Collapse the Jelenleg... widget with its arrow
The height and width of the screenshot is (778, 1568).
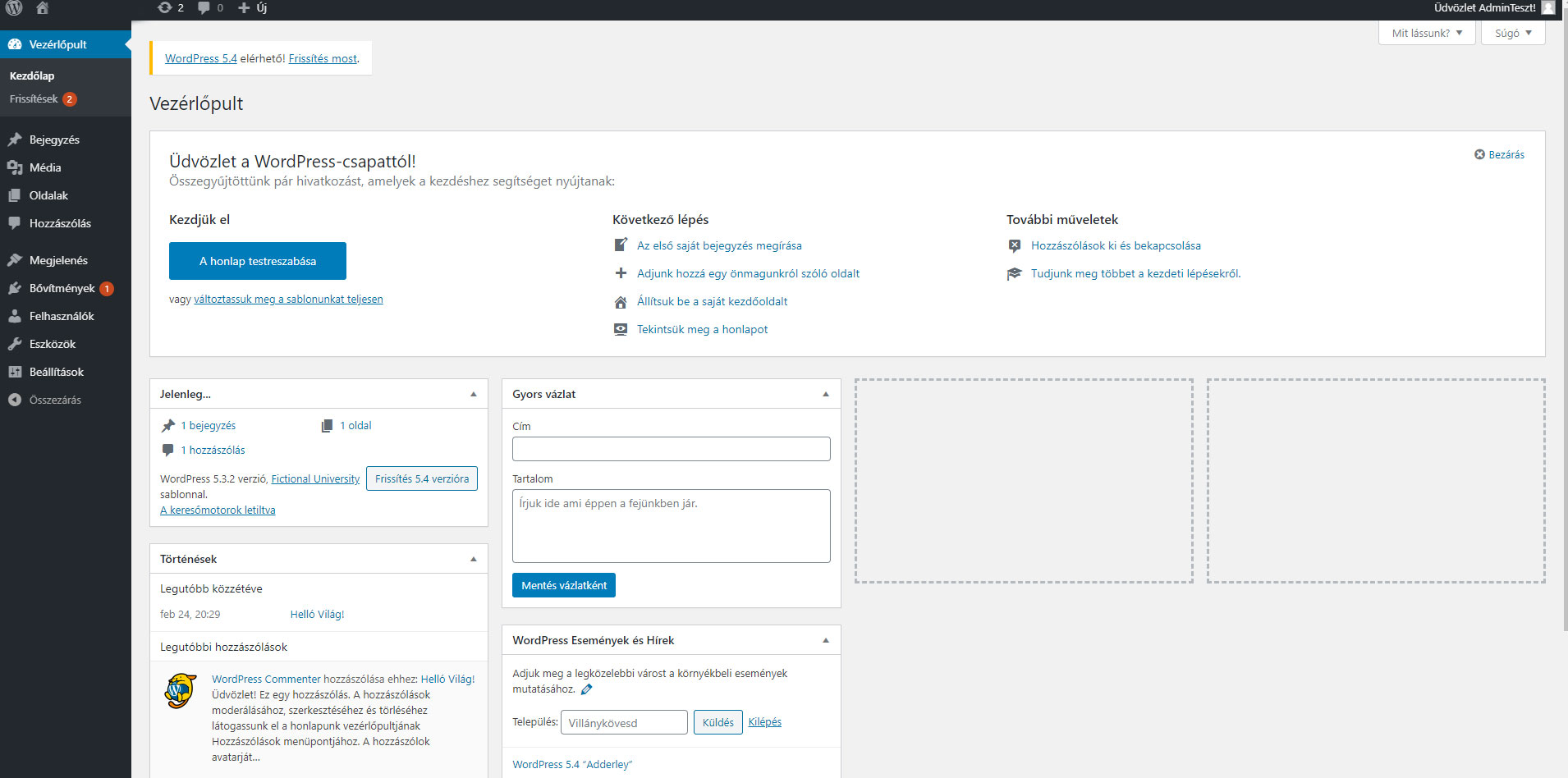tap(474, 394)
